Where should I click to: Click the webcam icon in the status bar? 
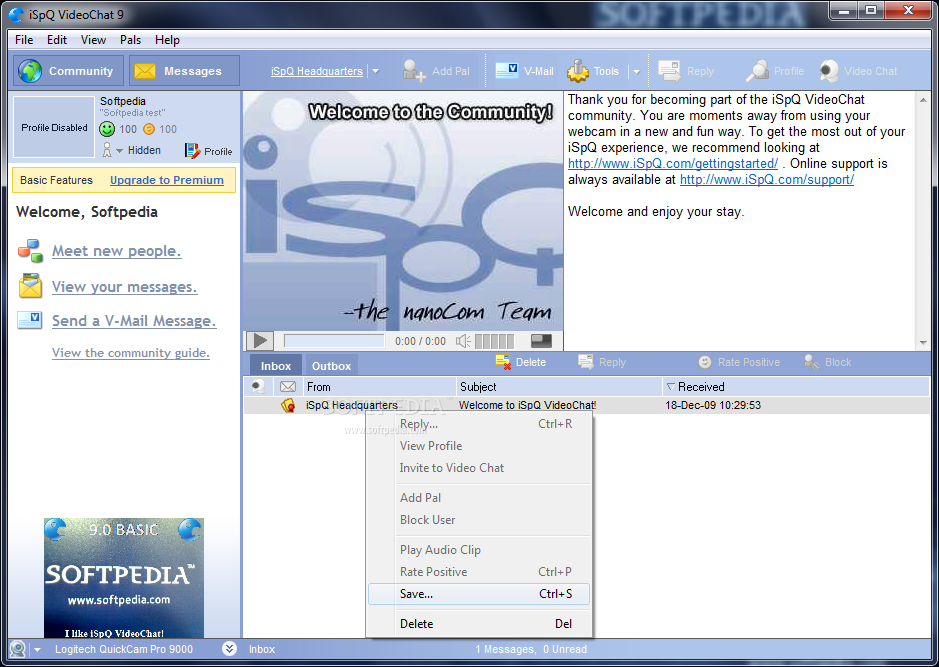(18, 649)
